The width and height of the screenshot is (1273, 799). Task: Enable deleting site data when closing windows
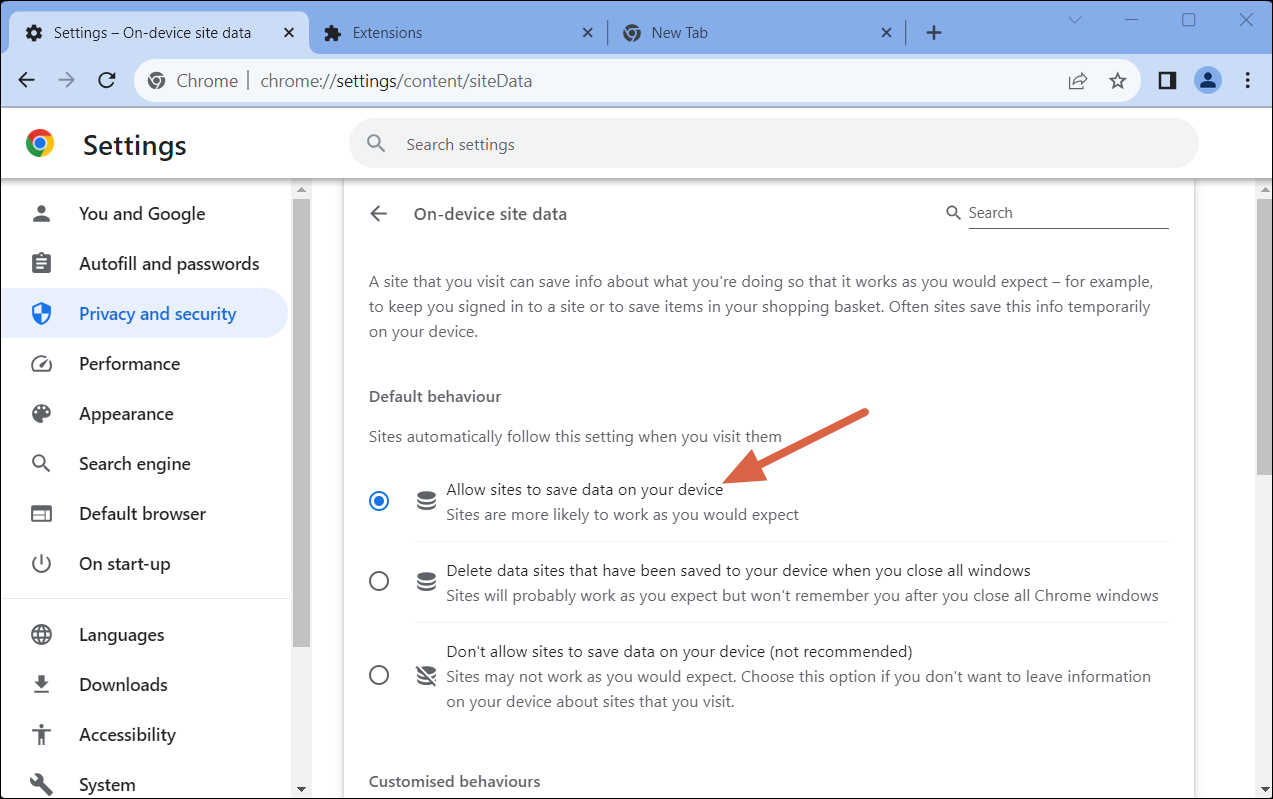pyautogui.click(x=378, y=580)
